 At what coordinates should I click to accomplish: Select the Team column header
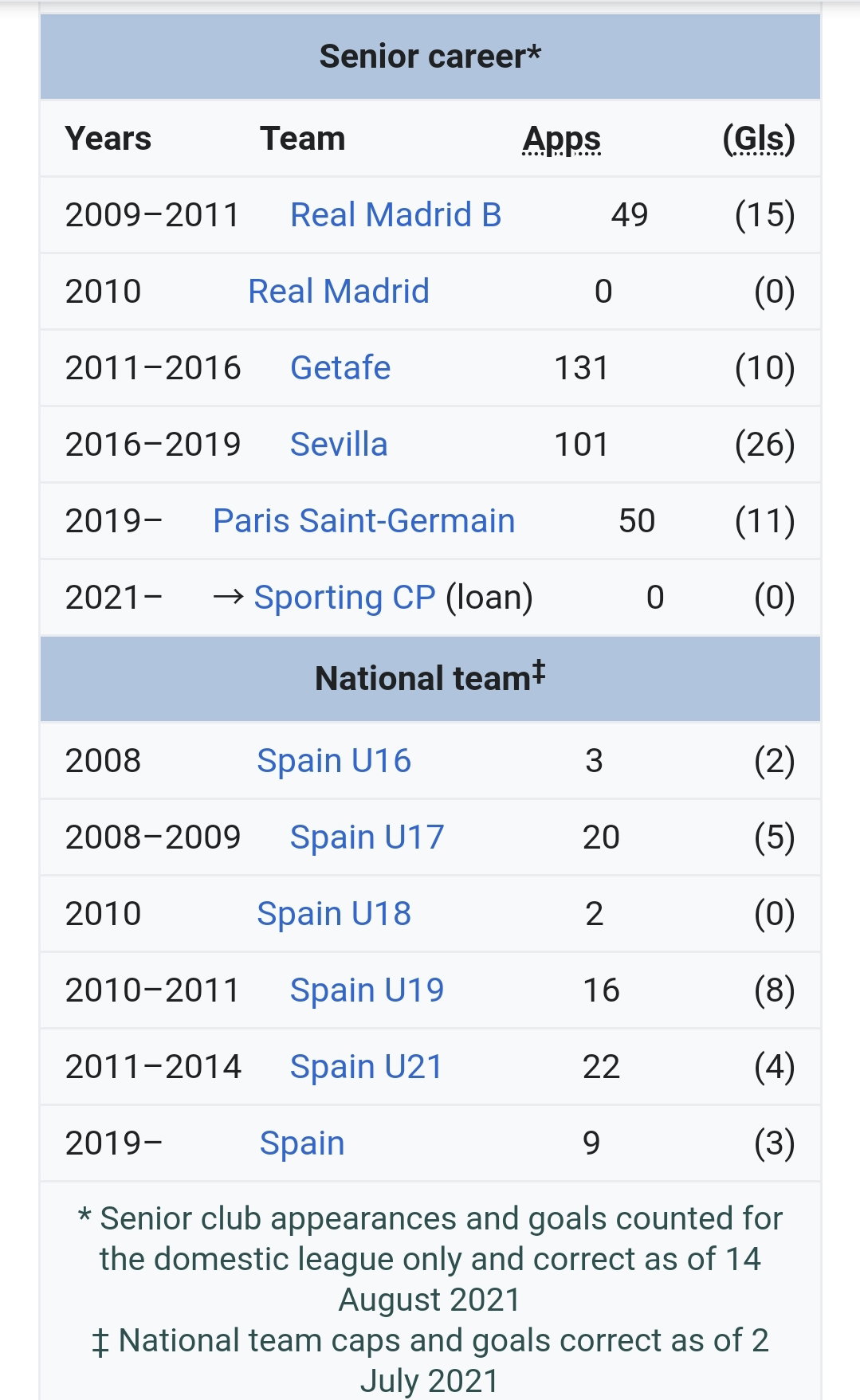click(303, 139)
